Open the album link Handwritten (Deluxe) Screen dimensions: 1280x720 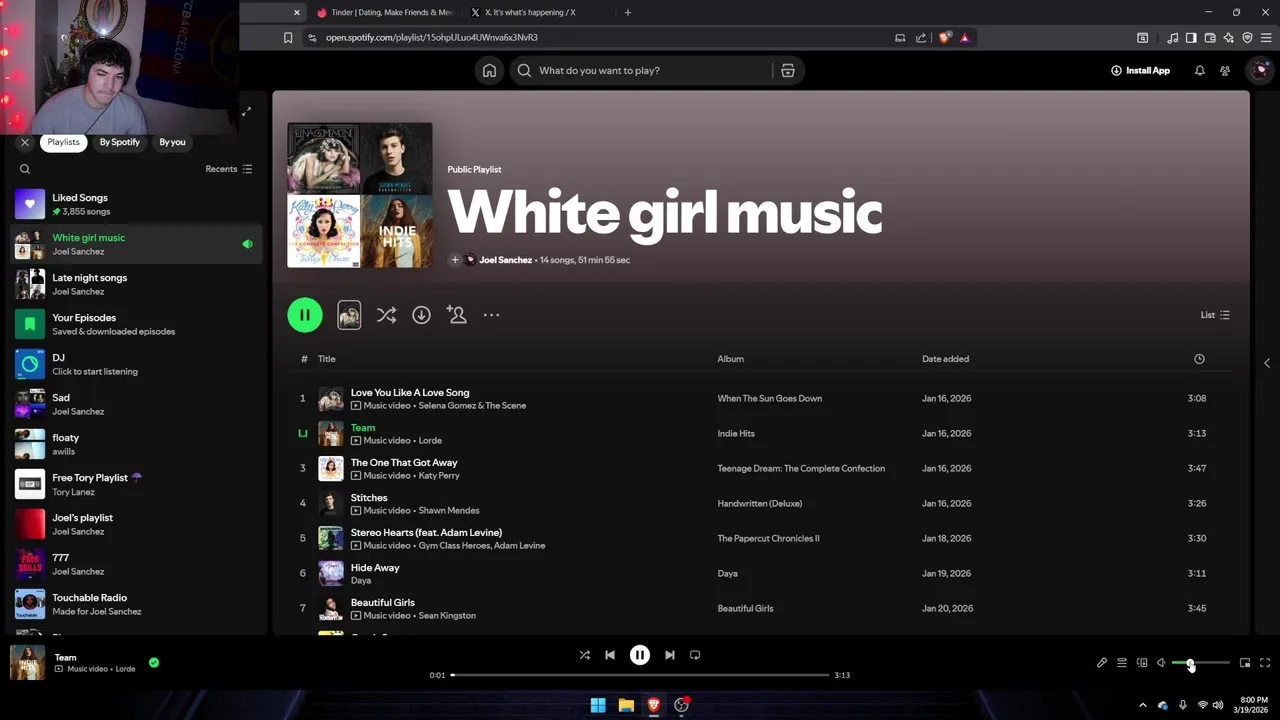pyautogui.click(x=760, y=503)
